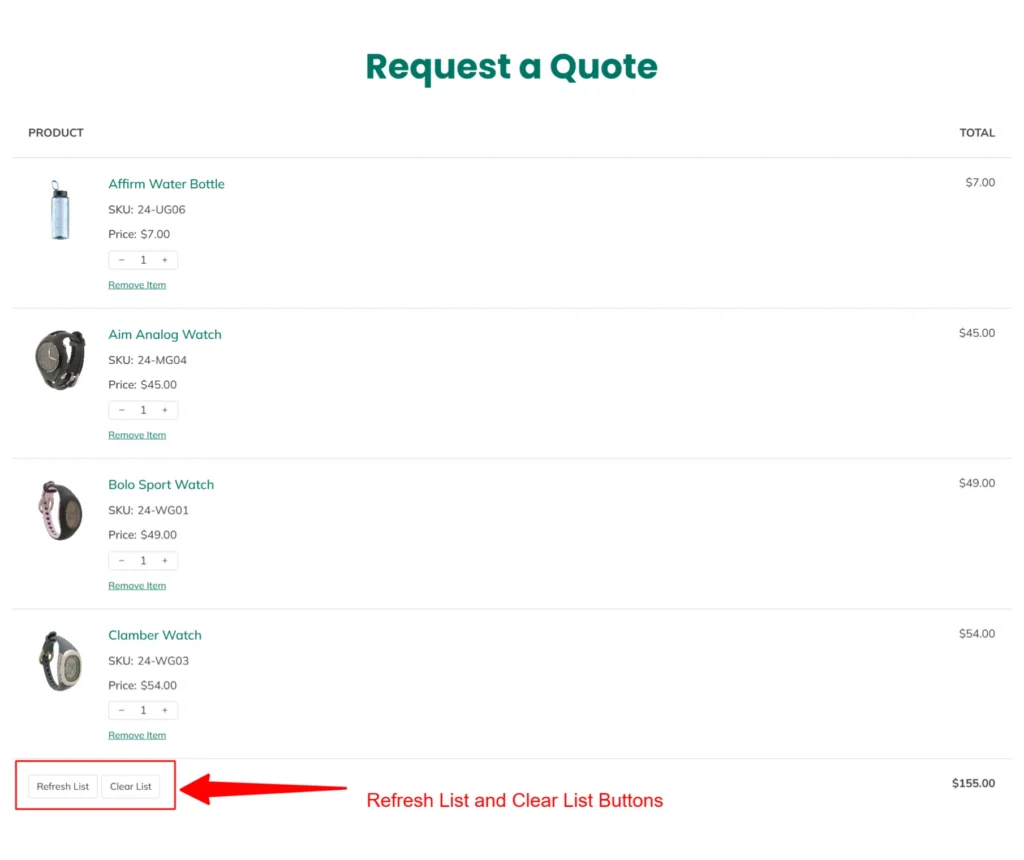This screenshot has width=1024, height=860.
Task: Select the quantity input for Bolo Sport Watch
Action: 143,560
